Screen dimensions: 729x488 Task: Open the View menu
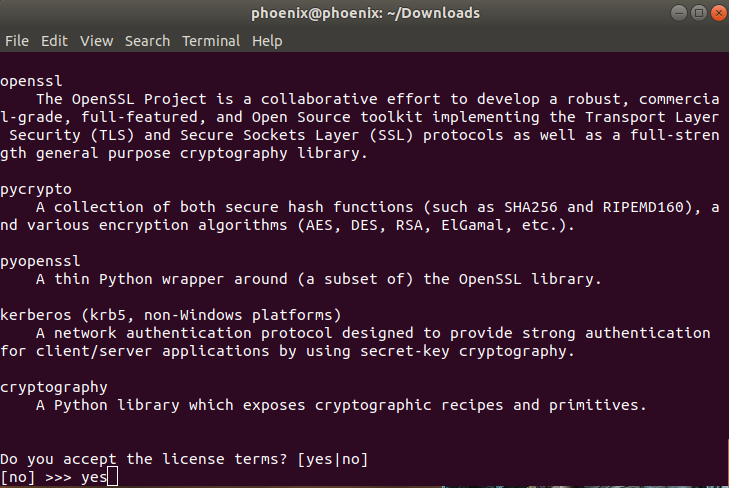[96, 41]
